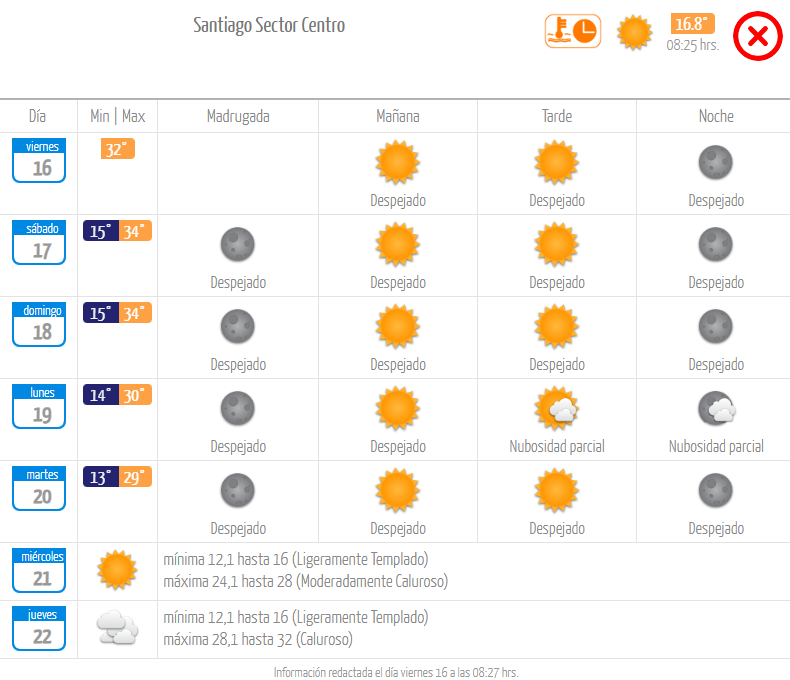
Task: Click the Madrugada column header
Action: coord(238,116)
